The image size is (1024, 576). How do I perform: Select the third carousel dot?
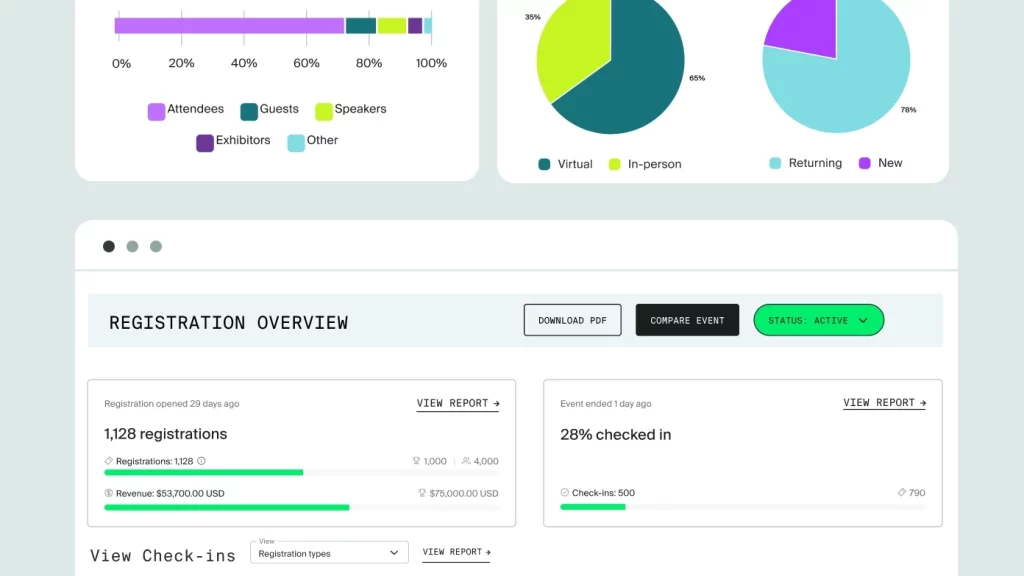[156, 246]
